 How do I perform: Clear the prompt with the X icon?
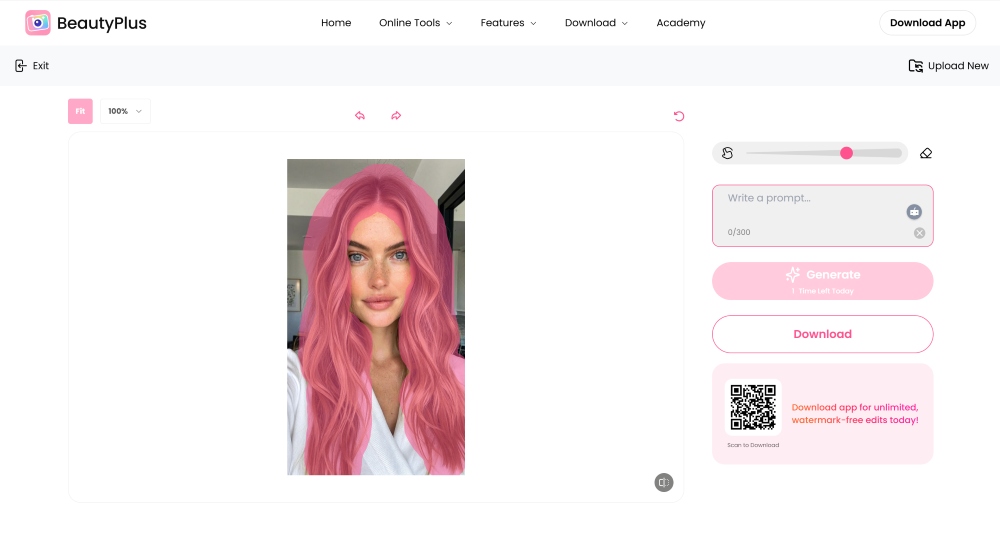click(919, 233)
